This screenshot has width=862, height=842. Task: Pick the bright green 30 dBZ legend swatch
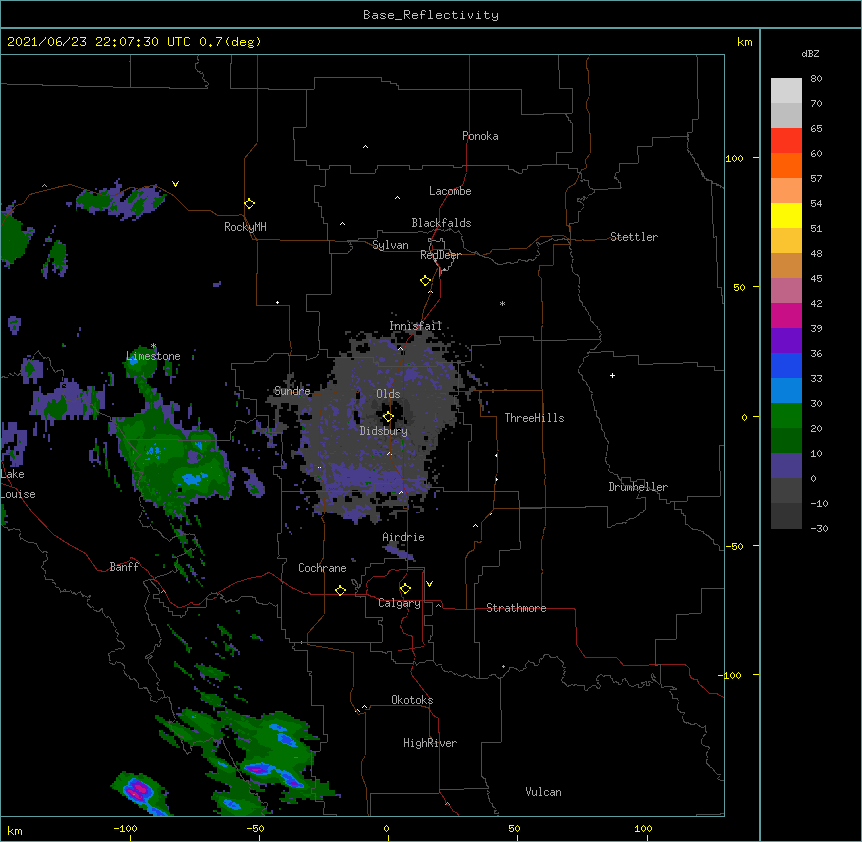786,416
